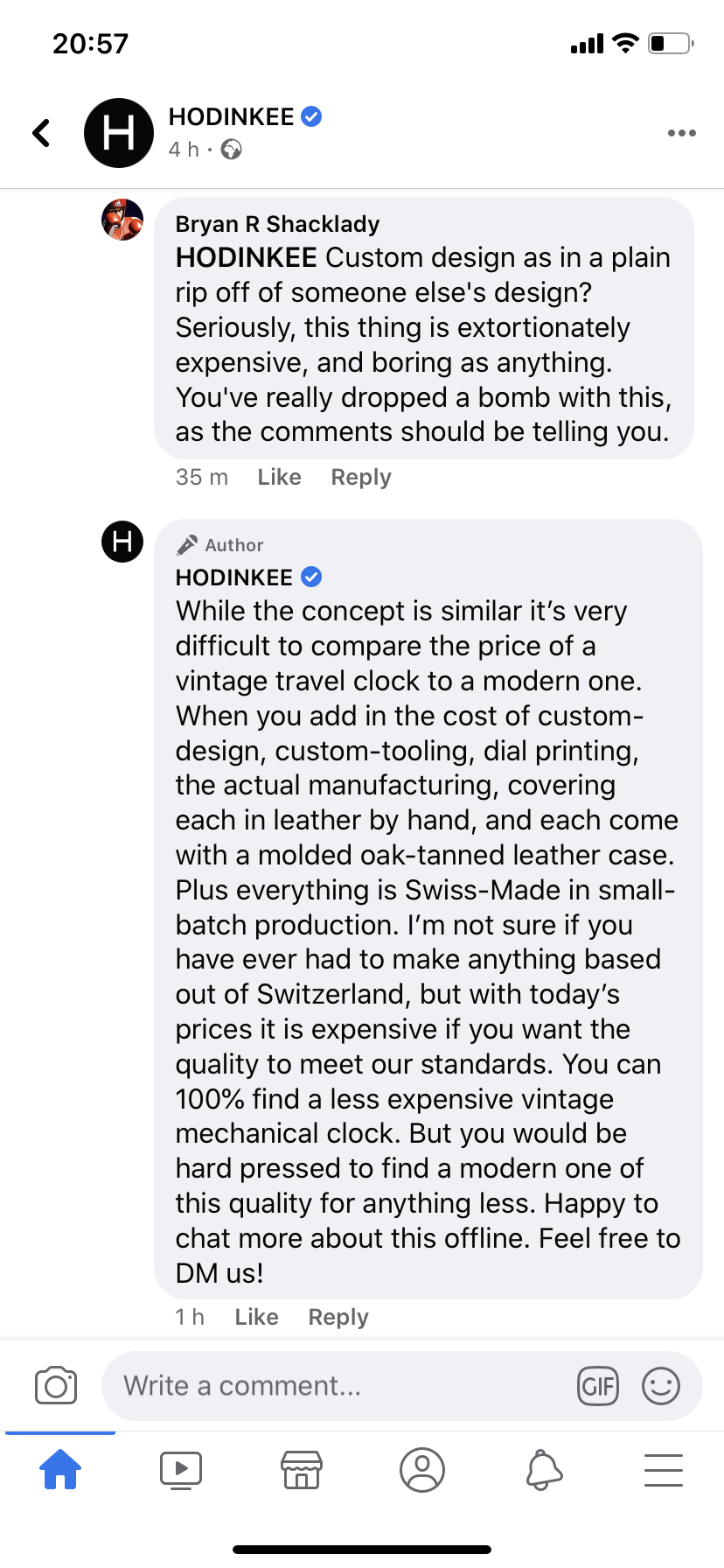Image resolution: width=724 pixels, height=1568 pixels.
Task: Open the GIF picker
Action: tap(598, 1386)
